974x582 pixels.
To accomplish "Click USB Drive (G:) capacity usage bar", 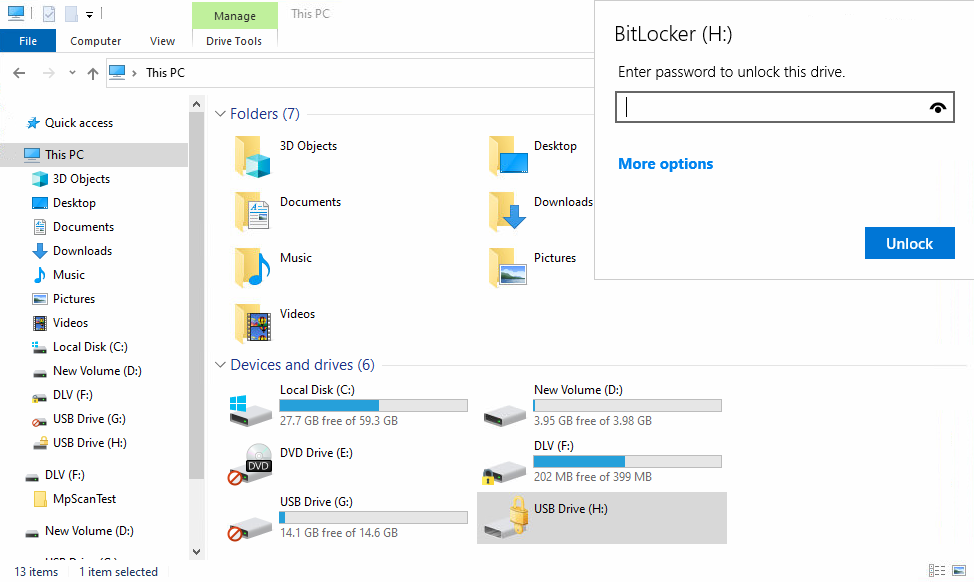I will tap(373, 517).
